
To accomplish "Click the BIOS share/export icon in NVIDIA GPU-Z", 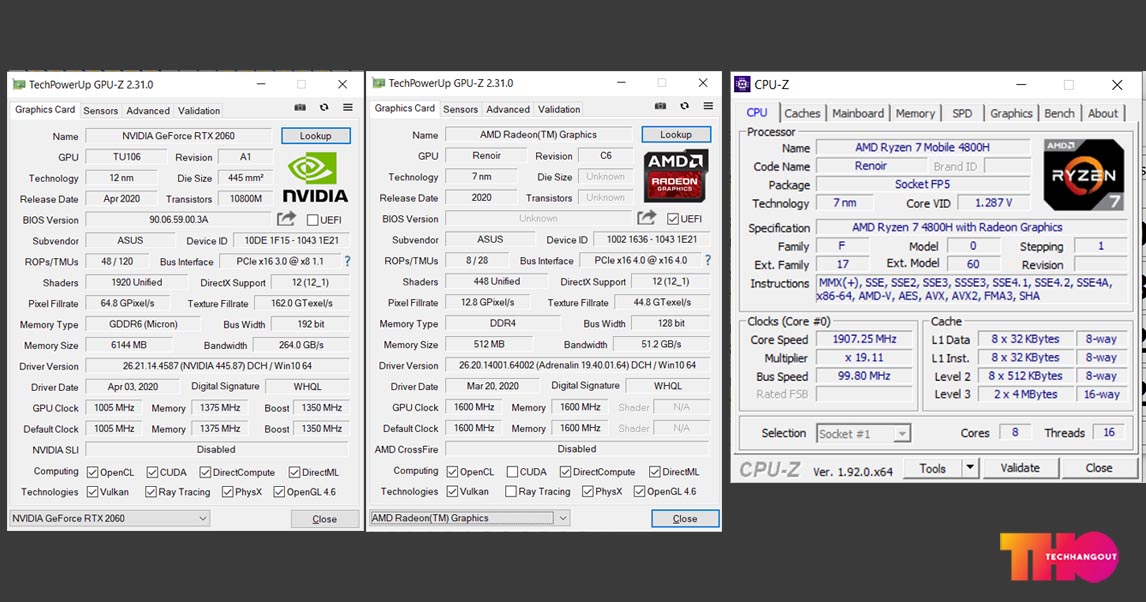I will [286, 218].
